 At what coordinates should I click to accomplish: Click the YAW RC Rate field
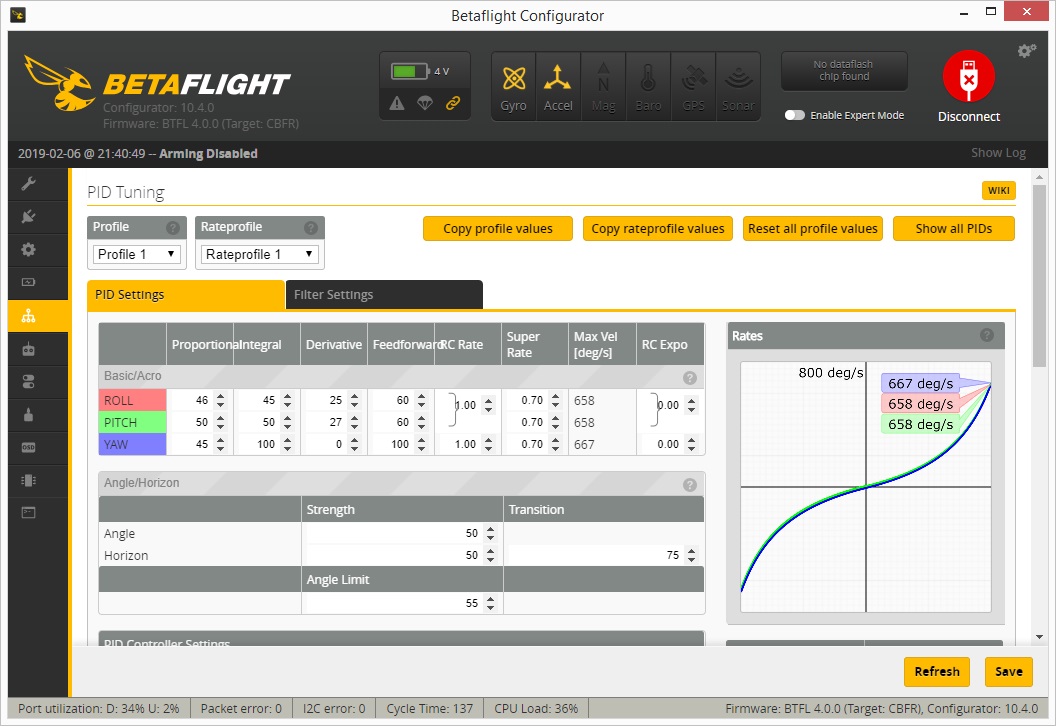467,444
